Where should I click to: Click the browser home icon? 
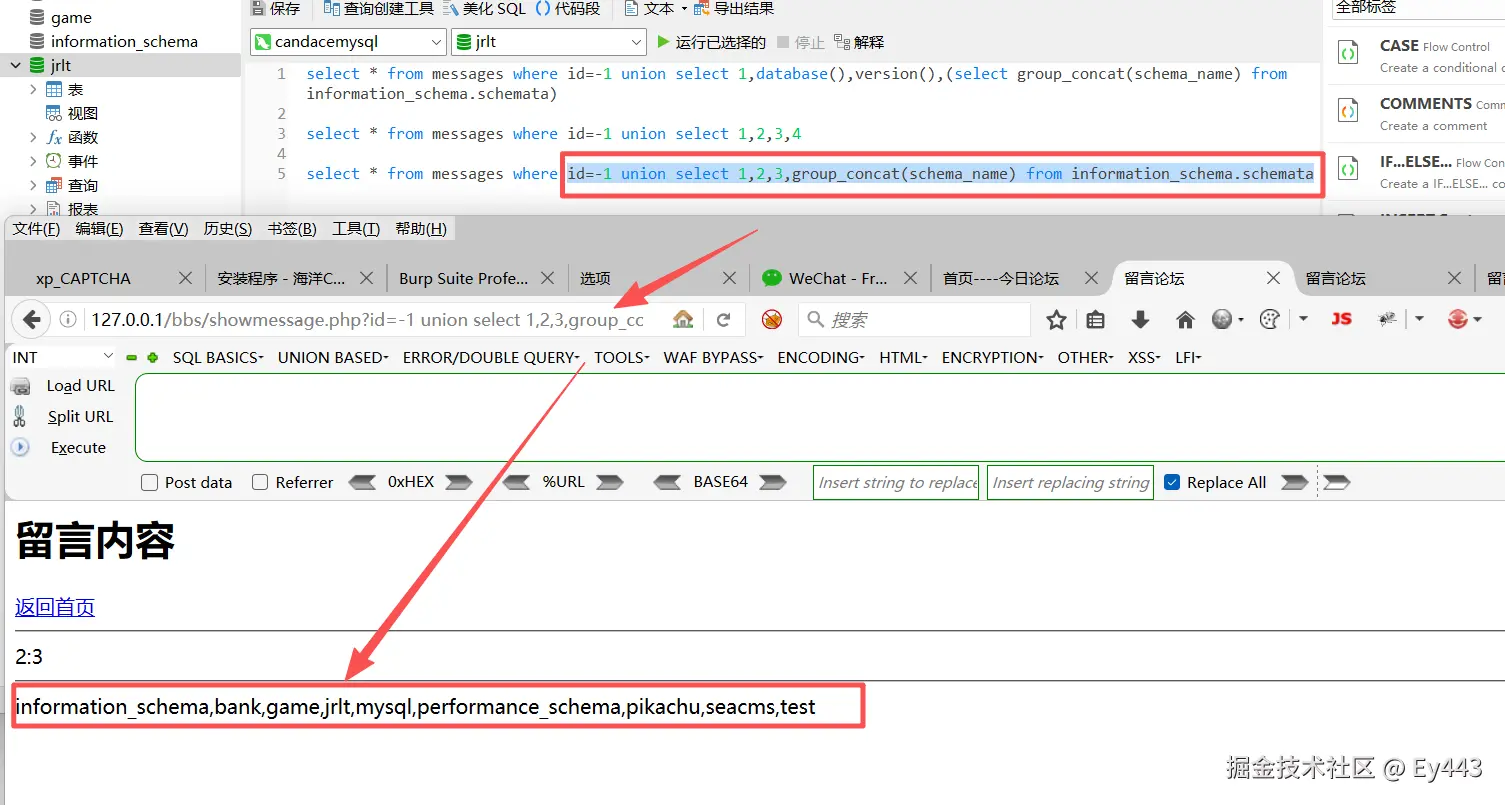click(1185, 320)
